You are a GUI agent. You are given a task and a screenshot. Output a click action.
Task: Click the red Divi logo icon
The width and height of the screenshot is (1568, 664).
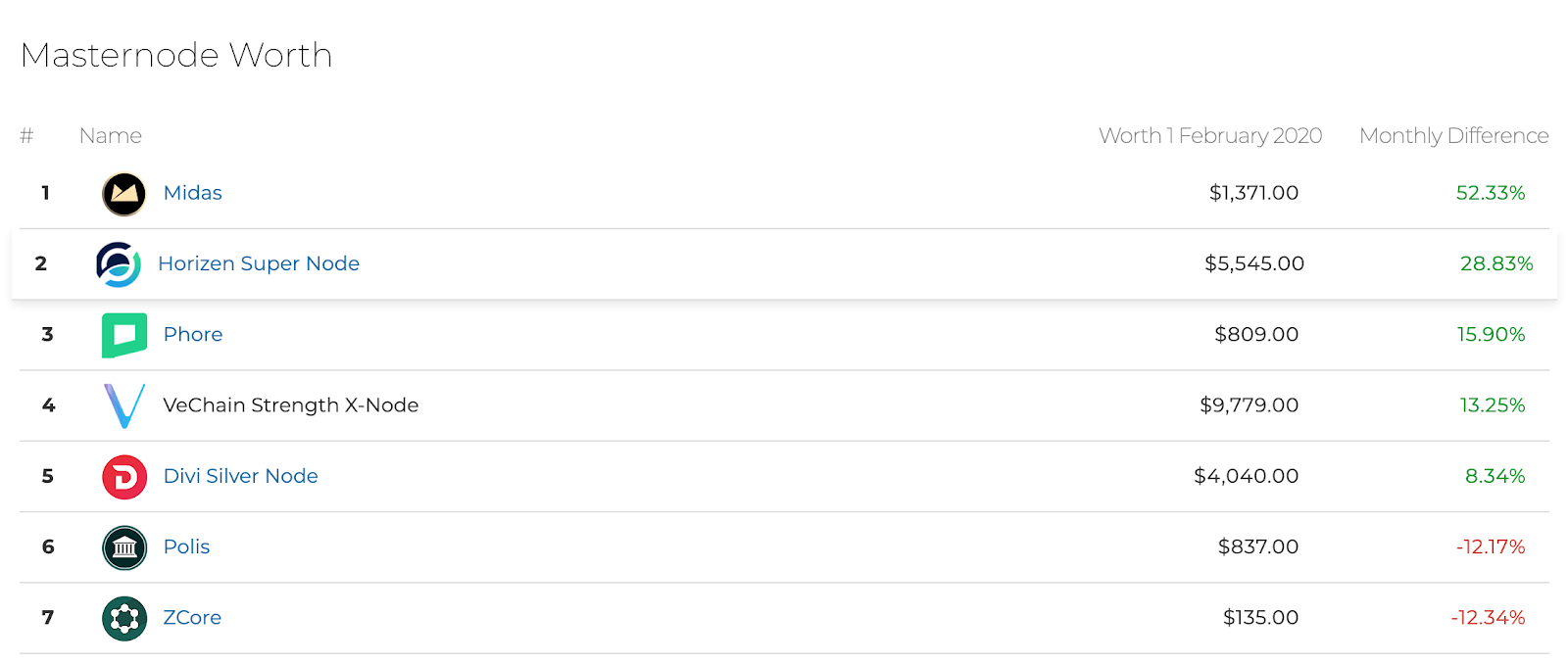(x=124, y=477)
